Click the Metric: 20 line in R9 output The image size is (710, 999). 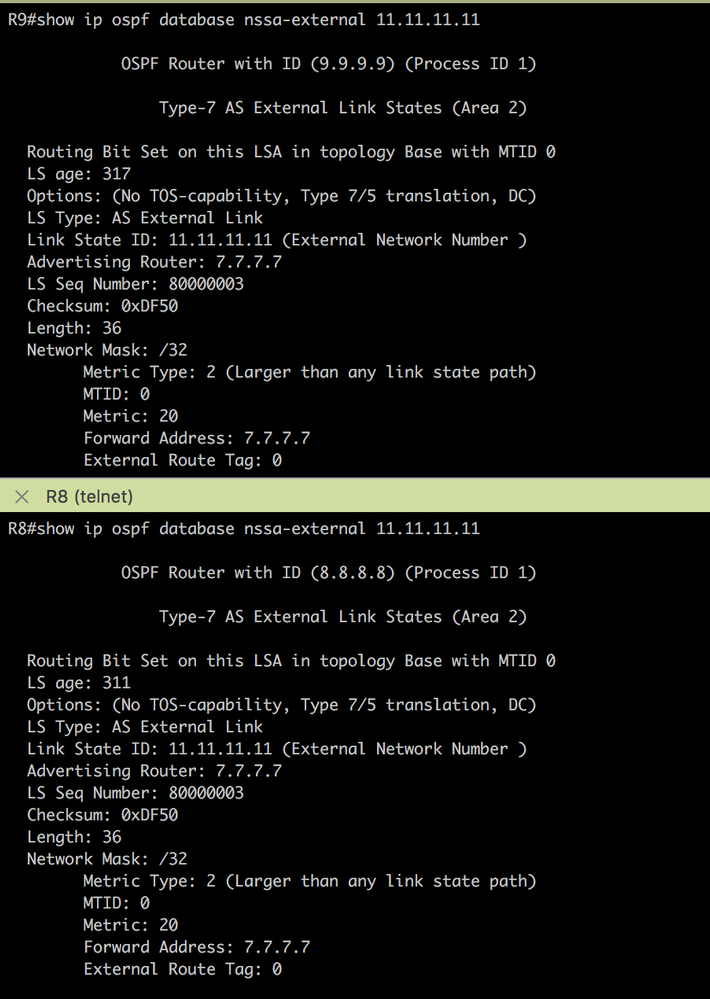(x=131, y=417)
